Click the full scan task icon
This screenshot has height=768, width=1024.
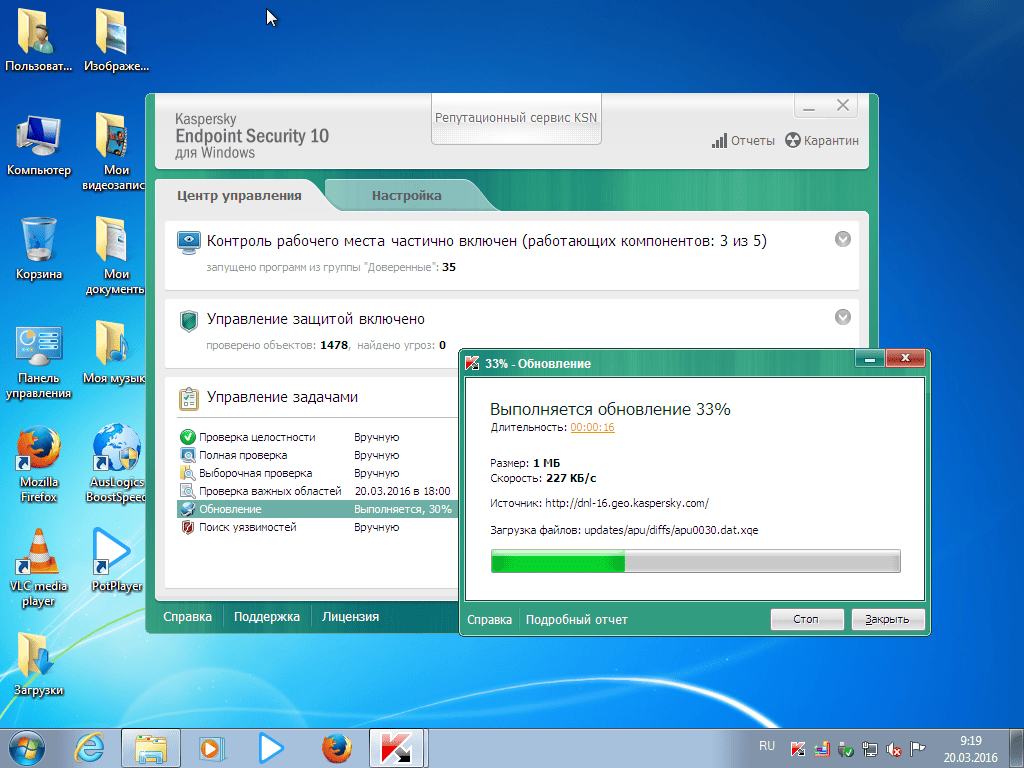tap(187, 455)
